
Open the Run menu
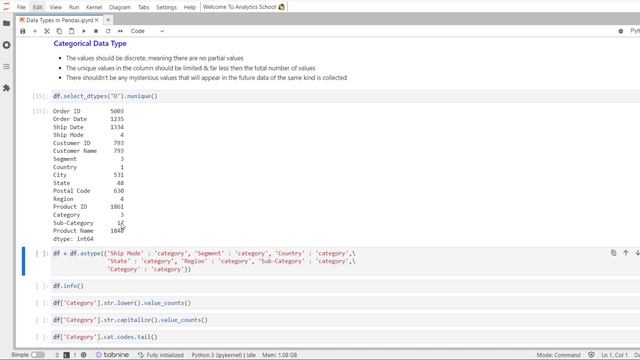[x=74, y=7]
